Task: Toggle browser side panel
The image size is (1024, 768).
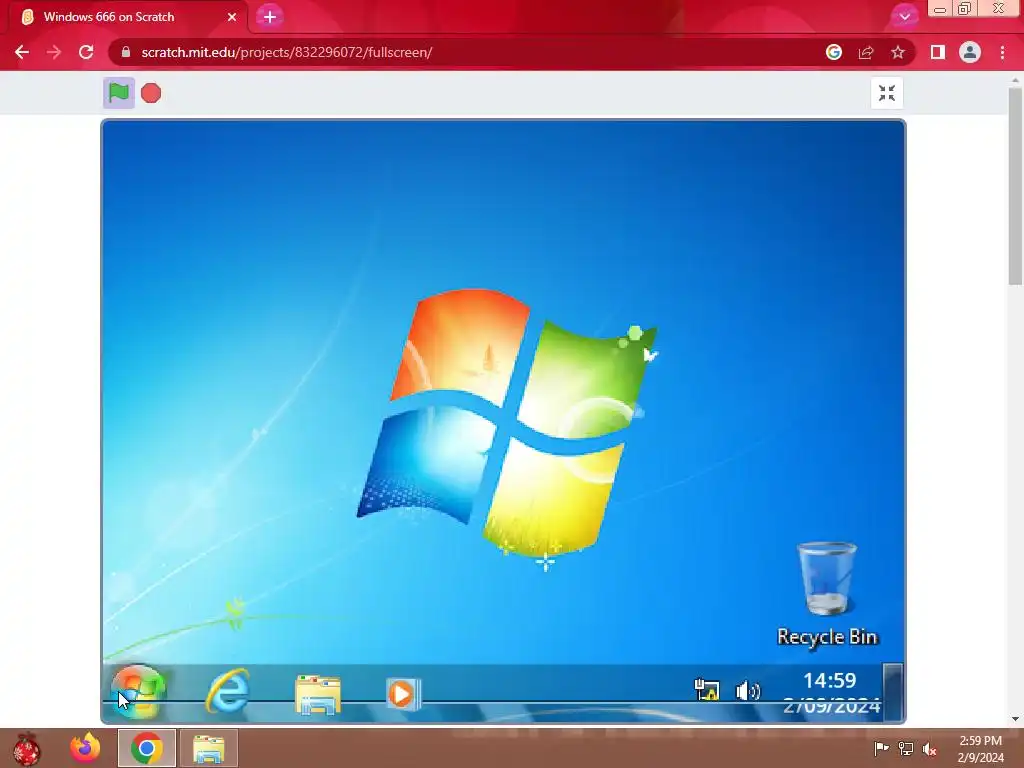Action: point(938,52)
